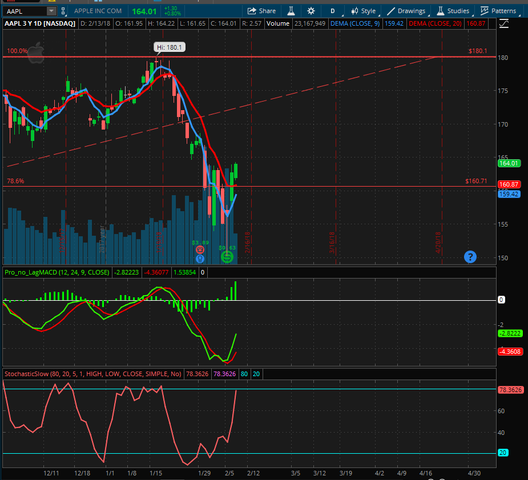Click the $3.89 earnings label
Screen dimensions: 528x480
coord(200,243)
